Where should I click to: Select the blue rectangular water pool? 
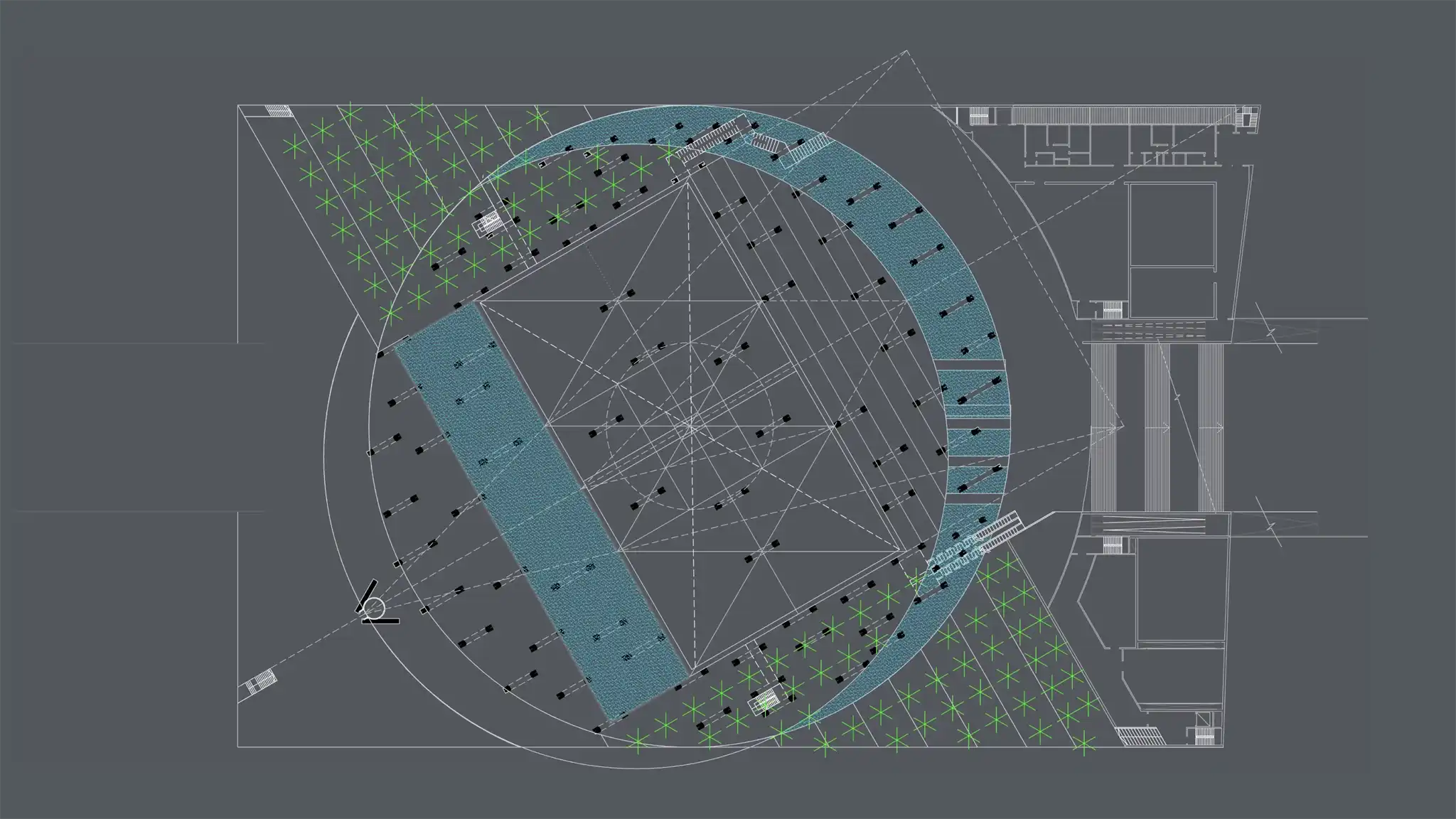(540, 512)
